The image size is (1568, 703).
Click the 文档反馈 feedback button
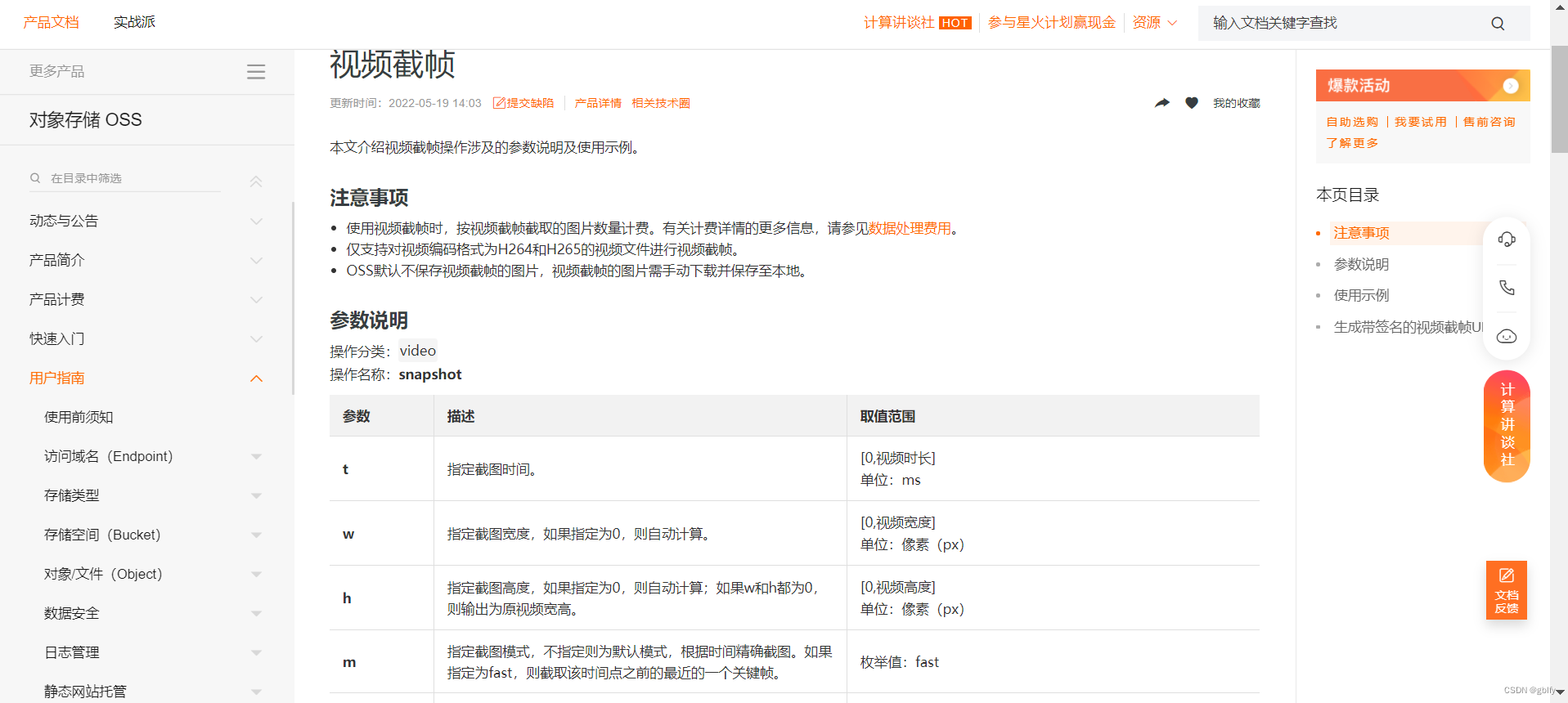click(1507, 590)
